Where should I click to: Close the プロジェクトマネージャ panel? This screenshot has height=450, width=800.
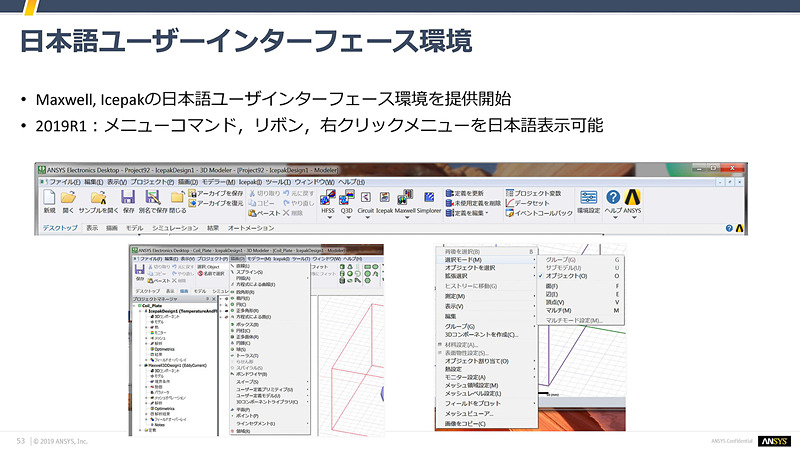(x=213, y=299)
